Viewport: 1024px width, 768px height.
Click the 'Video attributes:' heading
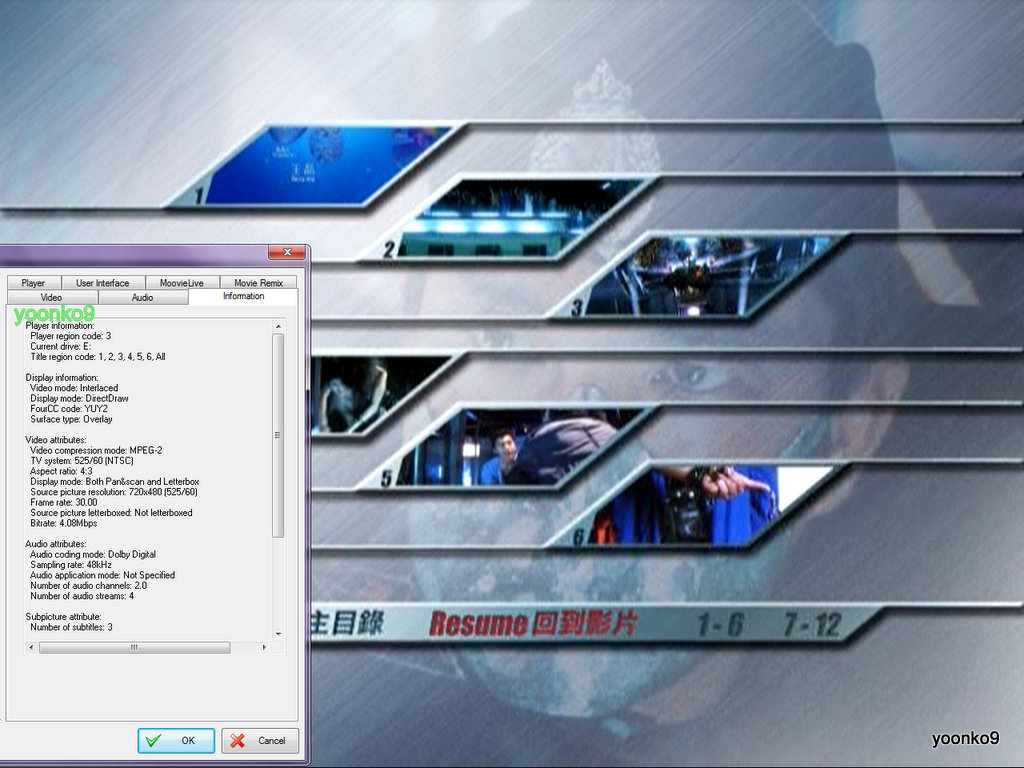(56, 440)
